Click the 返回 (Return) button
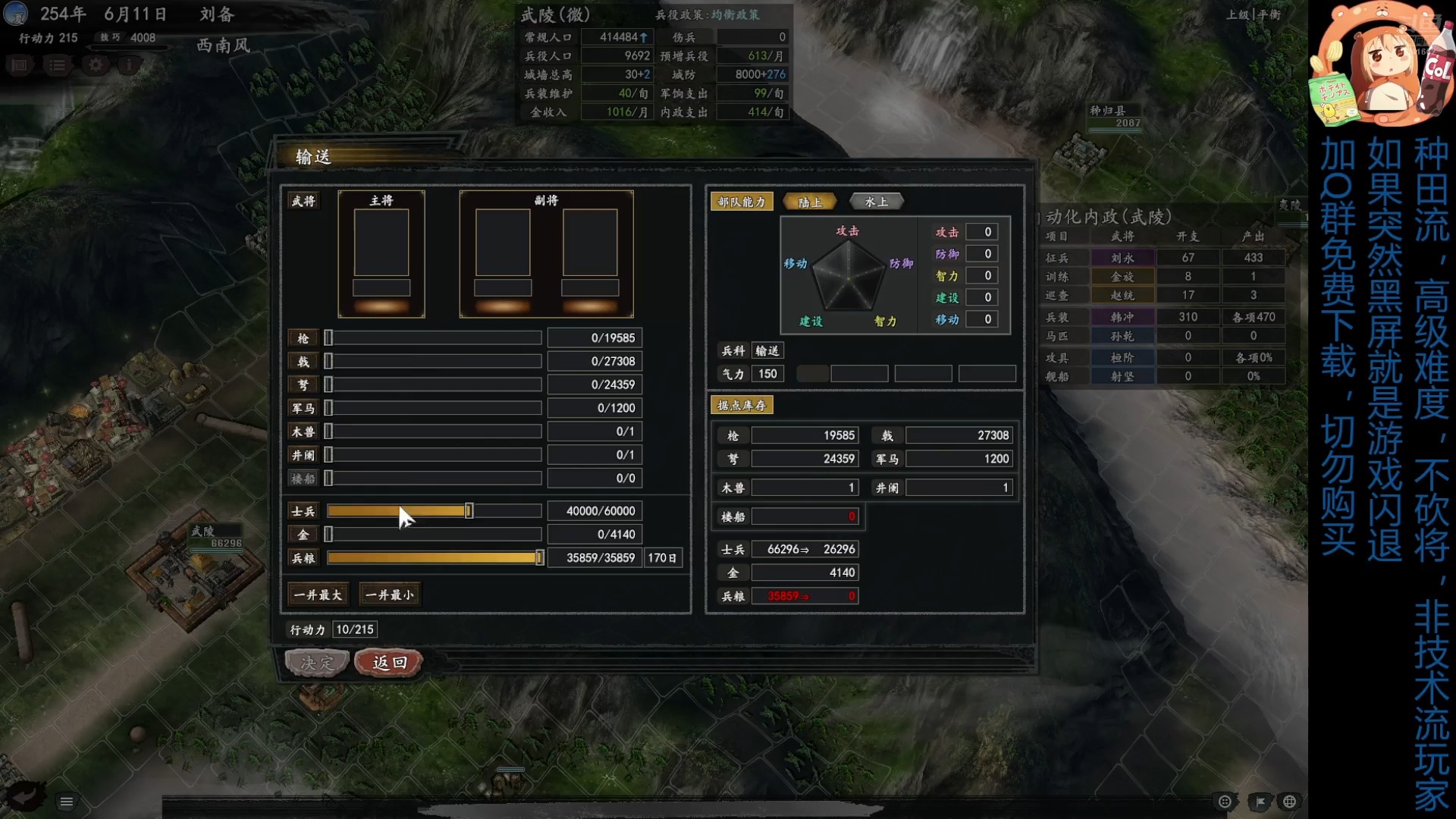This screenshot has height=819, width=1456. click(x=388, y=662)
